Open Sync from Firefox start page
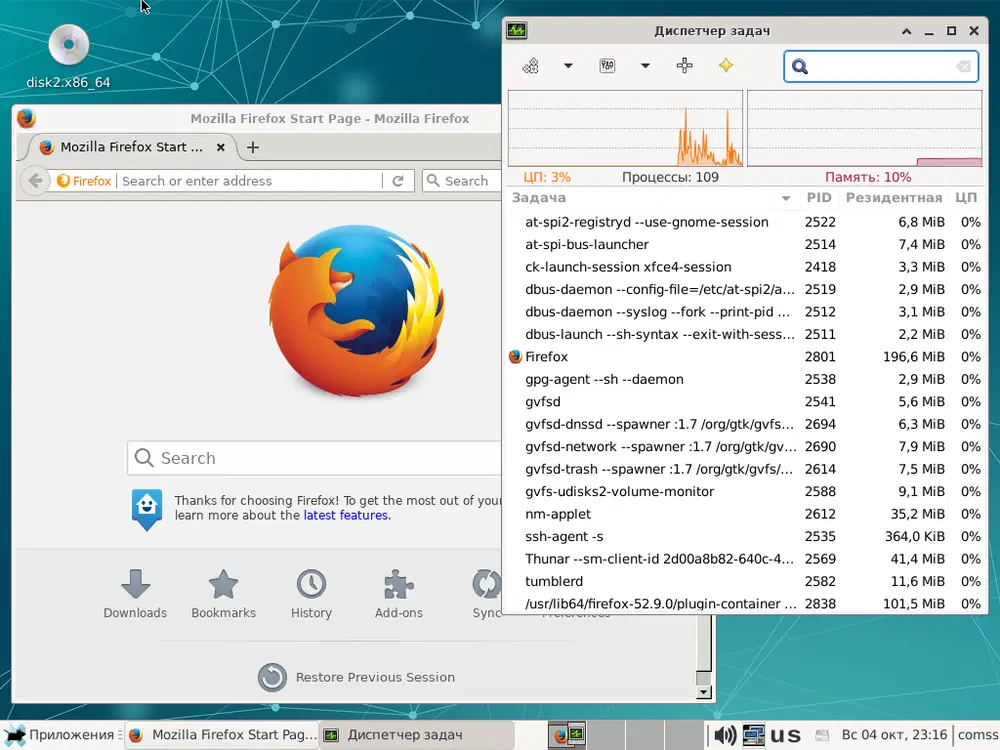The image size is (1000, 750). (487, 594)
